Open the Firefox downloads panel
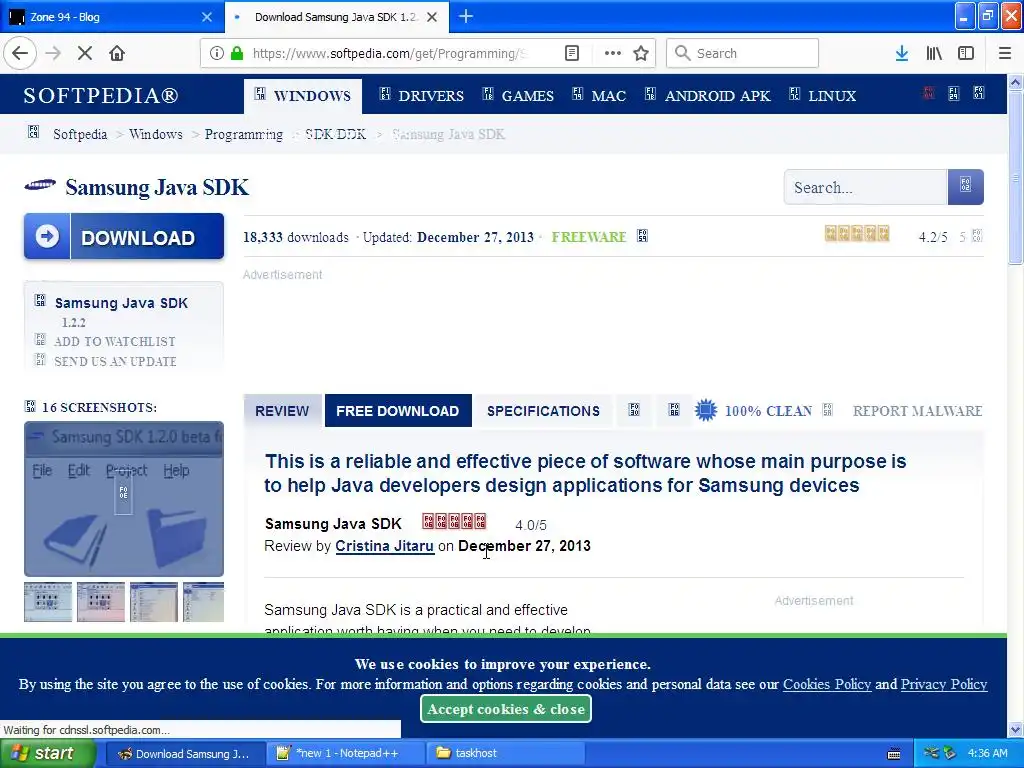1024x768 pixels. tap(902, 53)
